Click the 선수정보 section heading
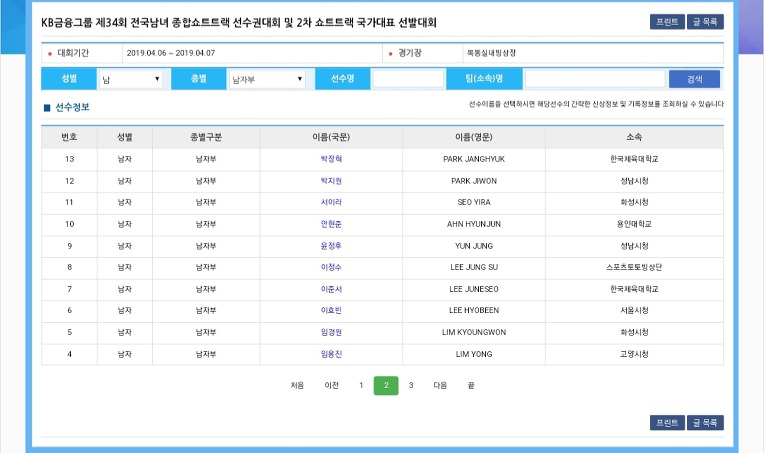Viewport: 764px width, 453px height. point(72,107)
